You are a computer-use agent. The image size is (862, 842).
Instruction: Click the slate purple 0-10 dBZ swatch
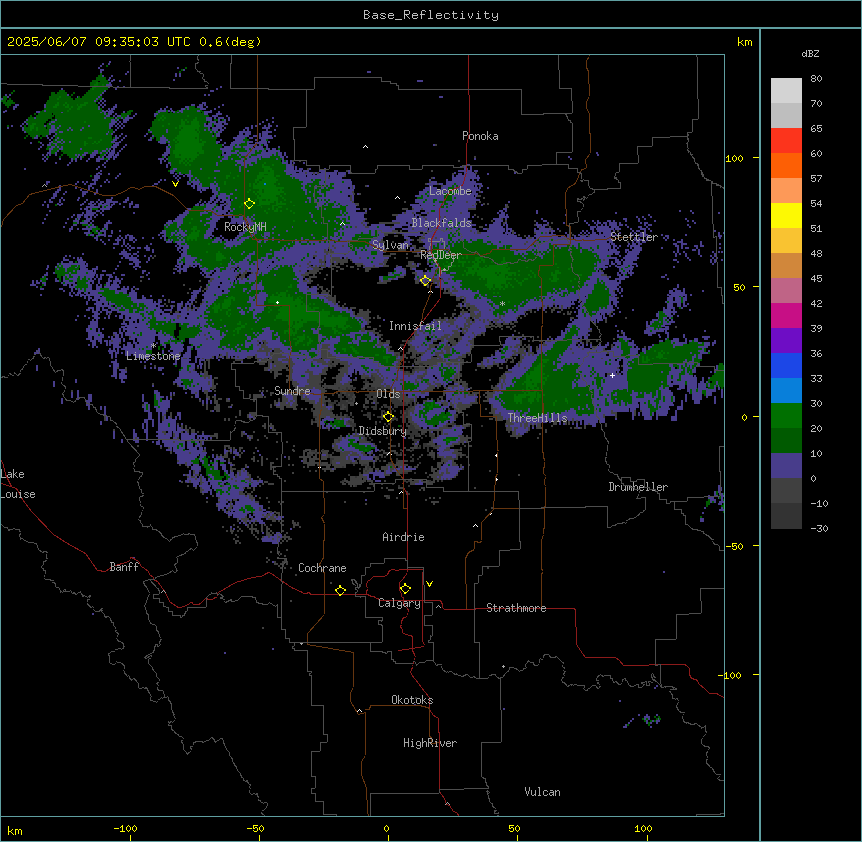point(786,466)
